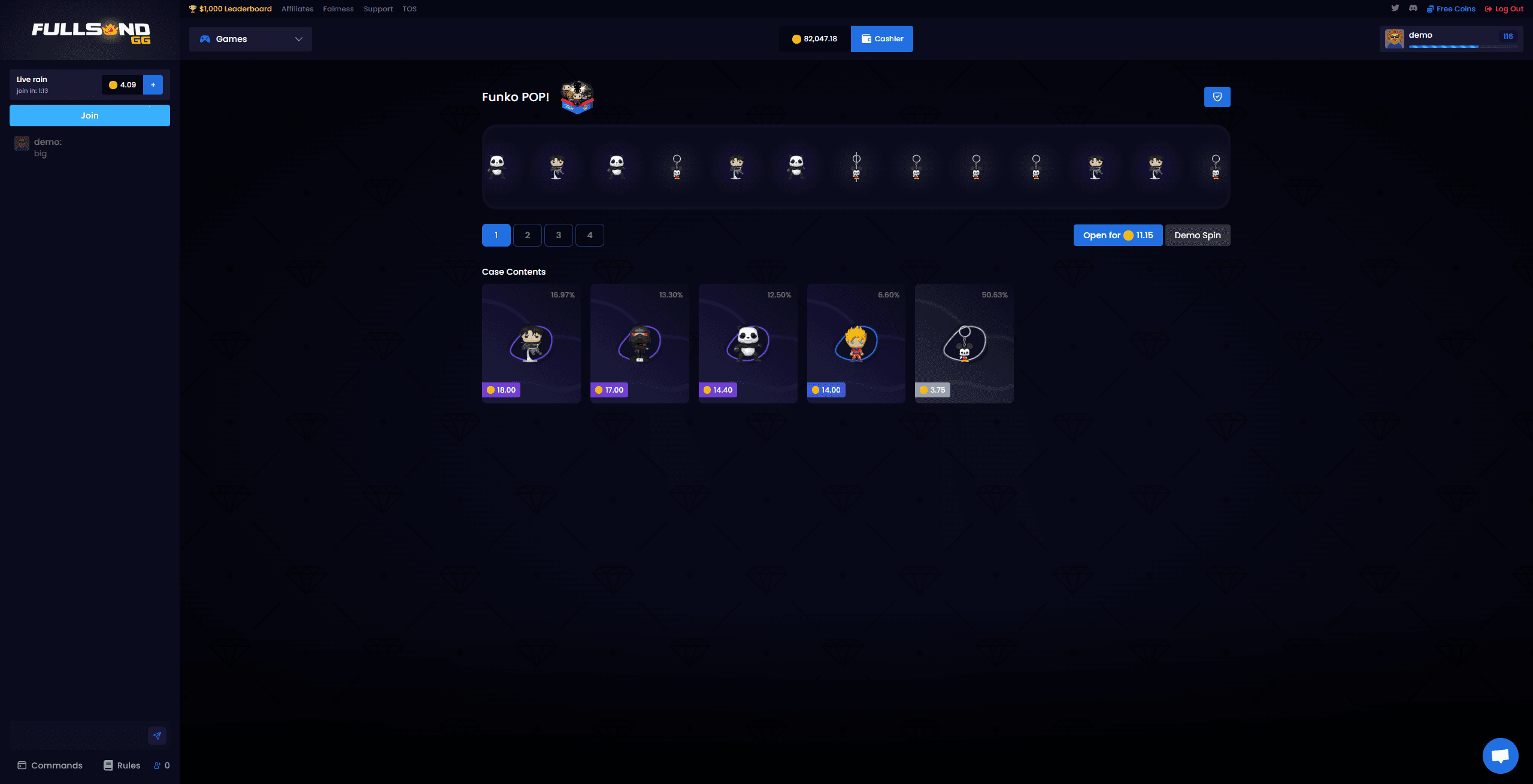The width and height of the screenshot is (1533, 784).
Task: Click the provably fair shield icon
Action: pos(1217,97)
